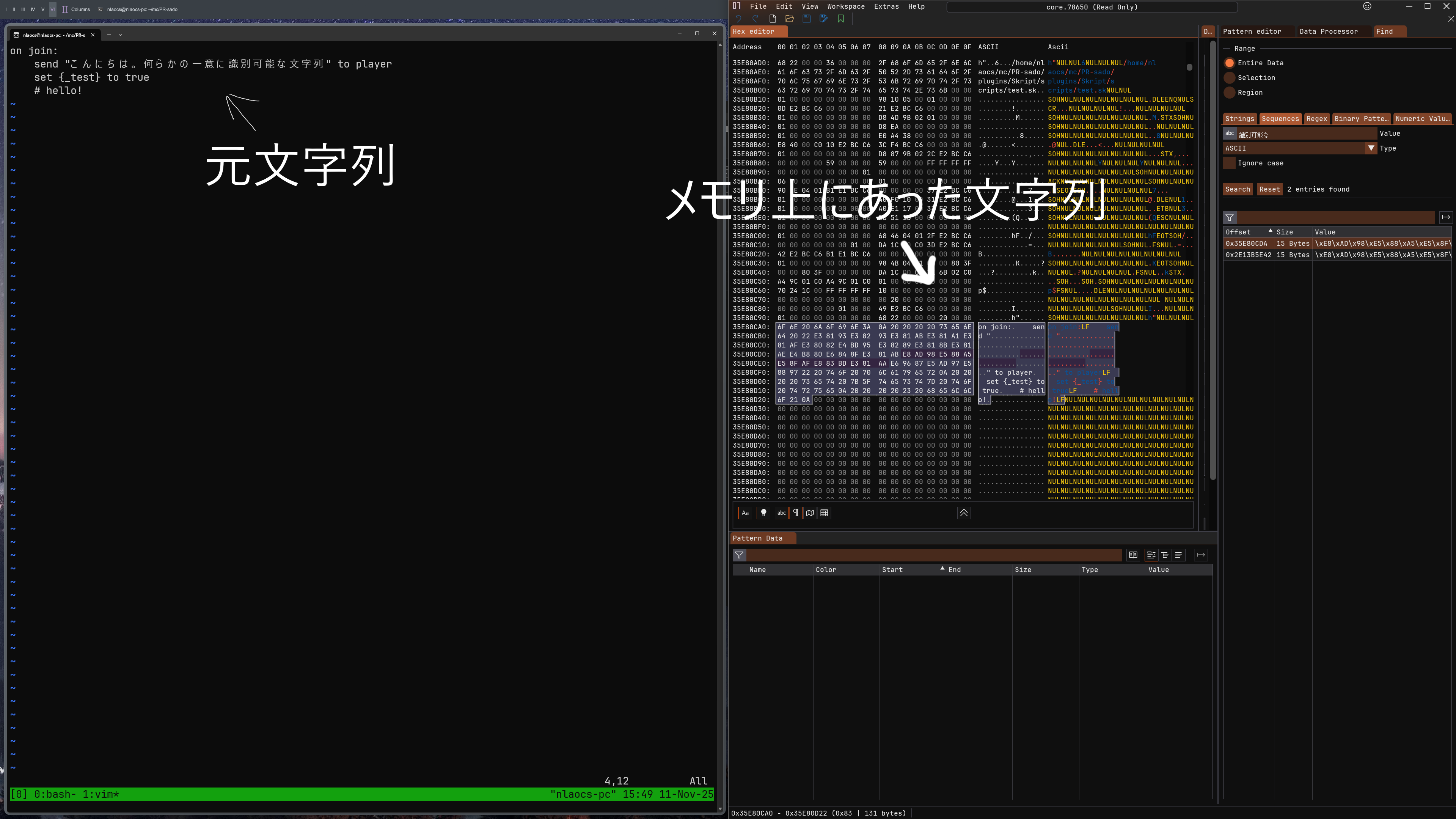The image size is (1456, 819).
Task: Collapse the hex editor footer chevron
Action: coord(964,512)
